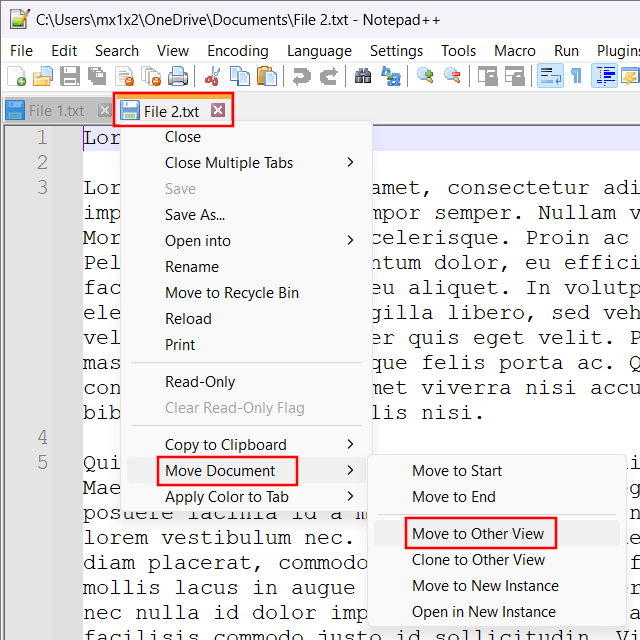Close the File 2.txt tab with its X
Viewport: 640px width, 640px height.
point(218,110)
